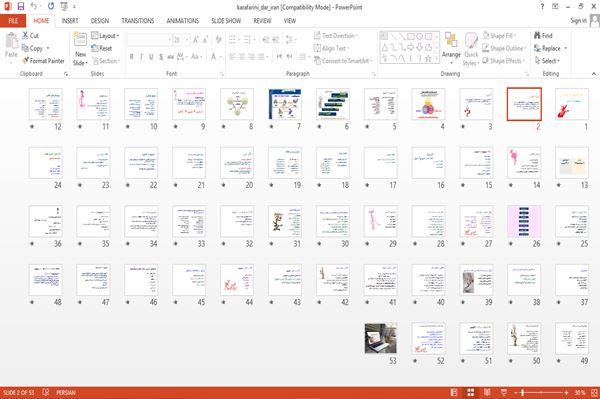Image resolution: width=600 pixels, height=399 pixels.
Task: Toggle Underline formatting
Action: (x=151, y=57)
